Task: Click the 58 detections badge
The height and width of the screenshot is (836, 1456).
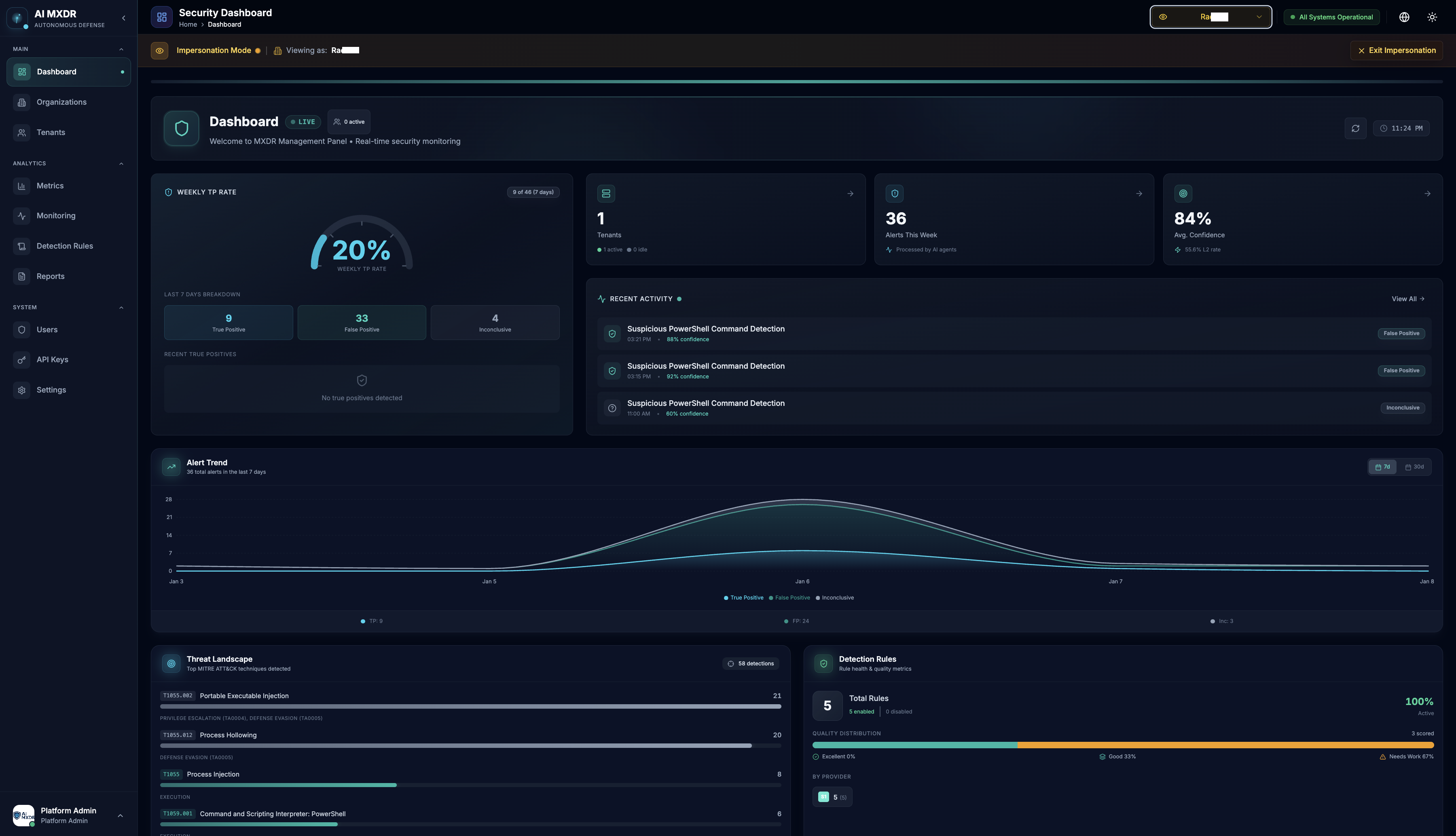Action: pyautogui.click(x=750, y=663)
